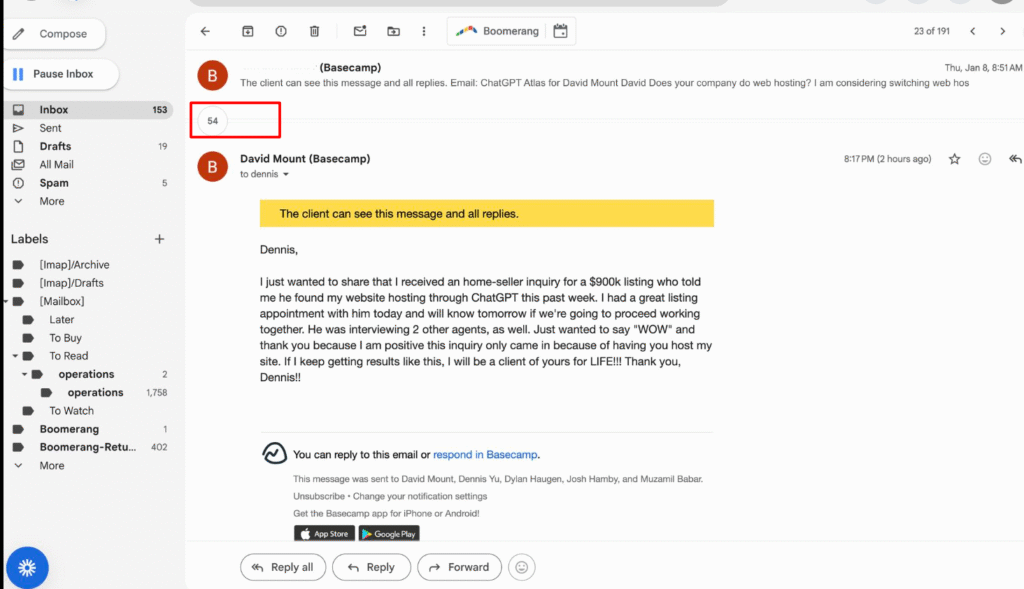Delete the conversation with trash icon
Screen dimensions: 1024x589
pyautogui.click(x=314, y=32)
